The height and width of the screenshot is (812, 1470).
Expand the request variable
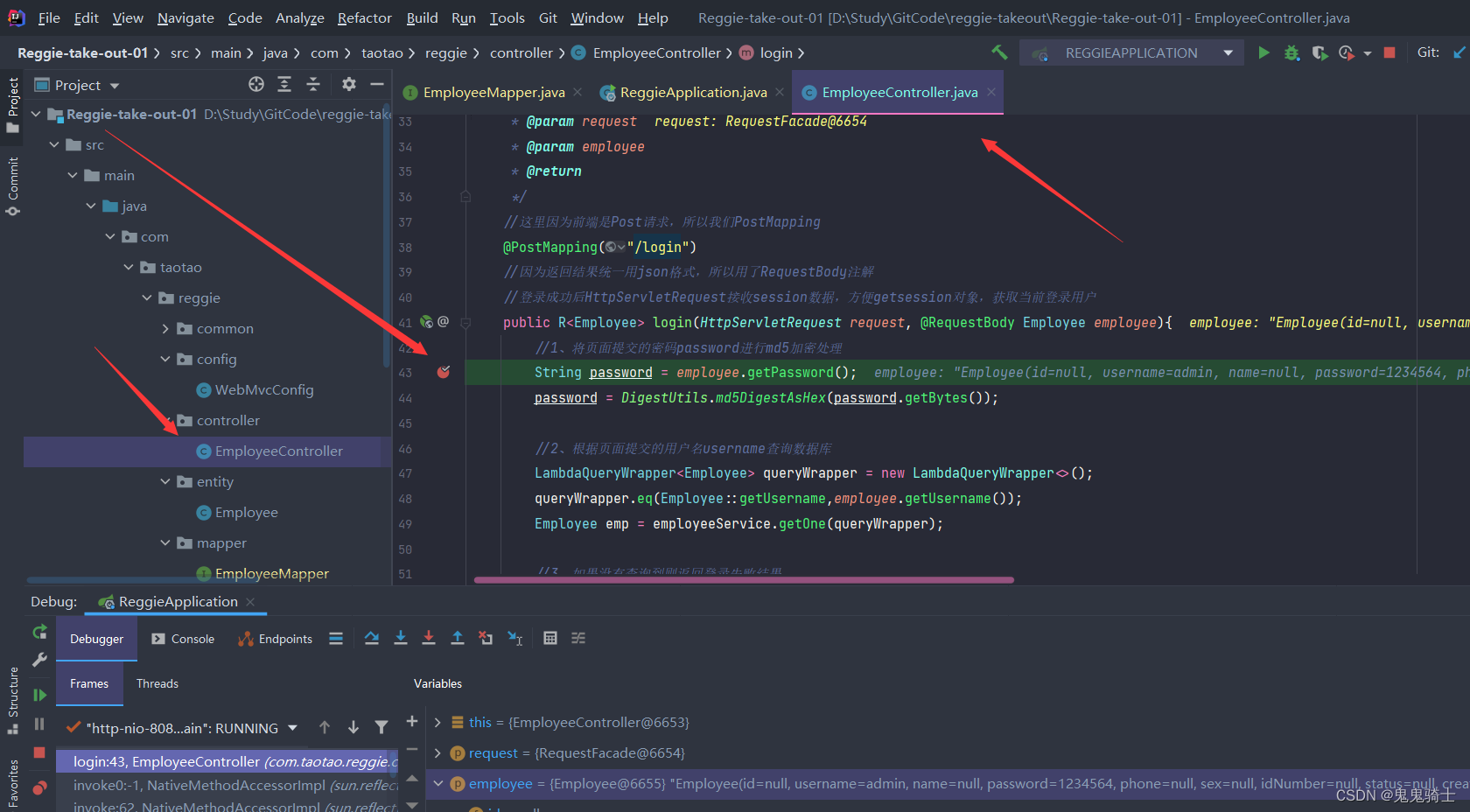pyautogui.click(x=437, y=753)
